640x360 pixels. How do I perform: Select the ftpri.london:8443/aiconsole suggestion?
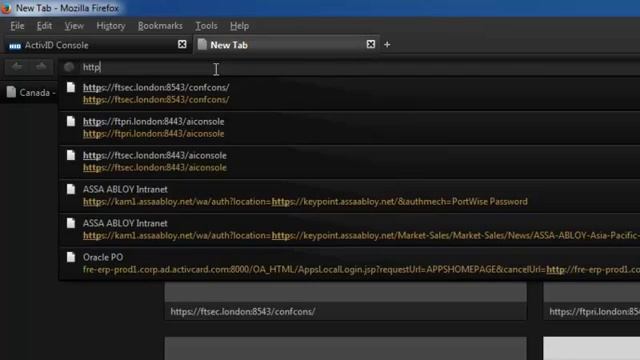(x=349, y=128)
